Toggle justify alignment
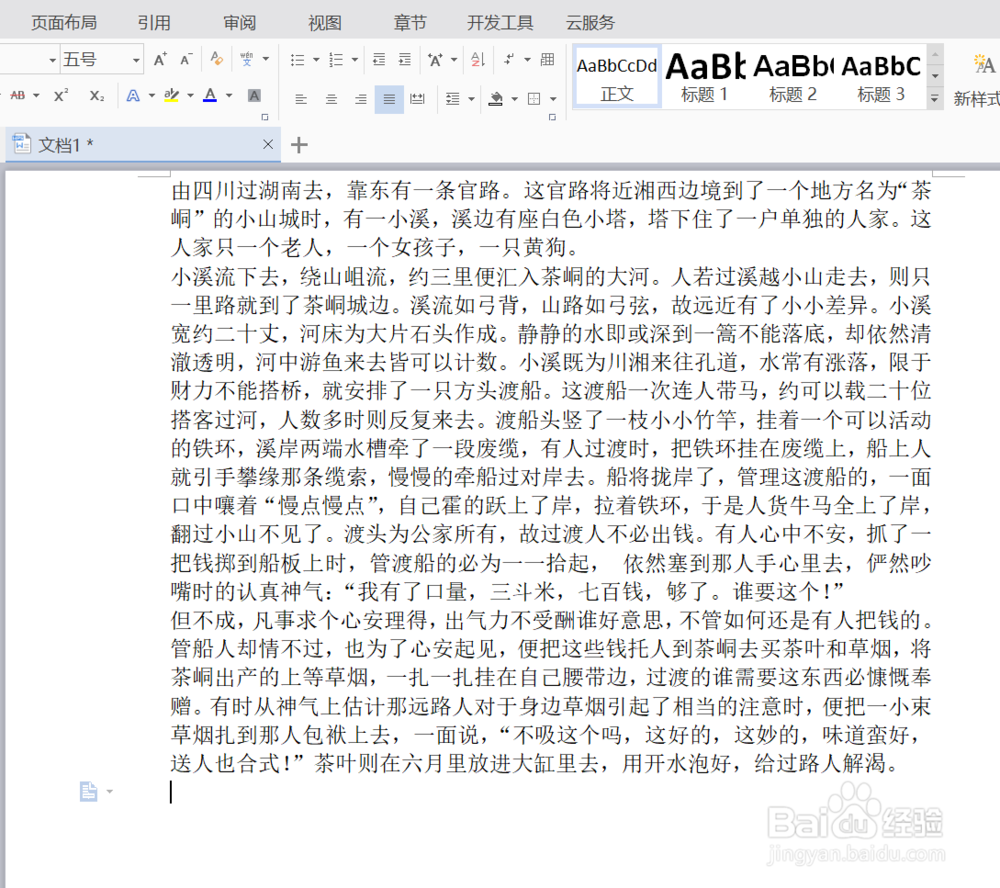This screenshot has height=888, width=1000. click(x=389, y=99)
